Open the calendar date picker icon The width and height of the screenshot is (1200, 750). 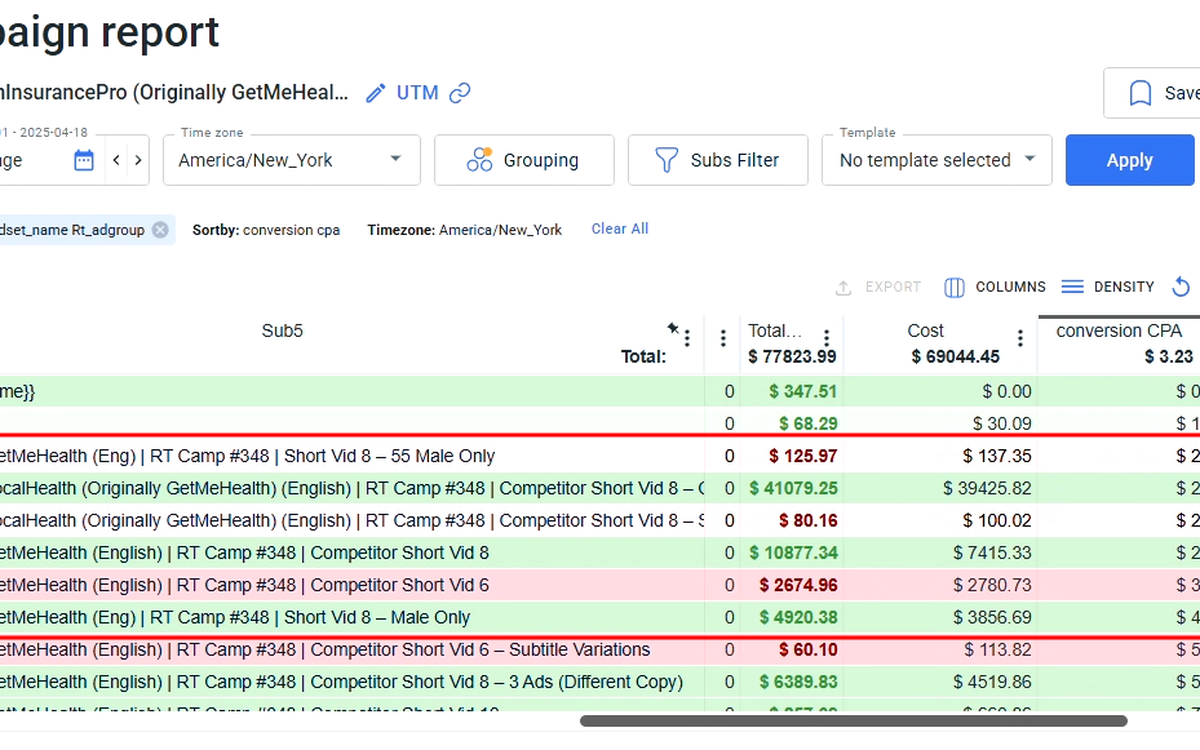[x=84, y=160]
